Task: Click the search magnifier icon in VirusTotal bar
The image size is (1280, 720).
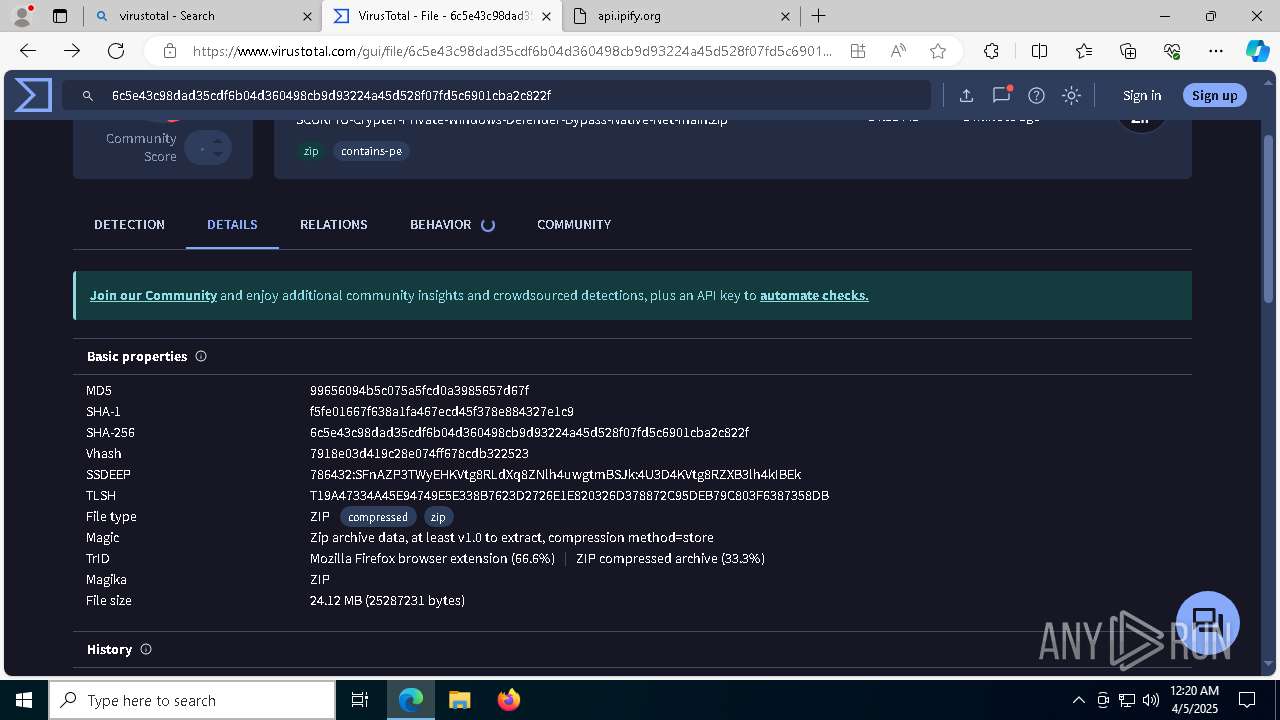Action: click(87, 96)
